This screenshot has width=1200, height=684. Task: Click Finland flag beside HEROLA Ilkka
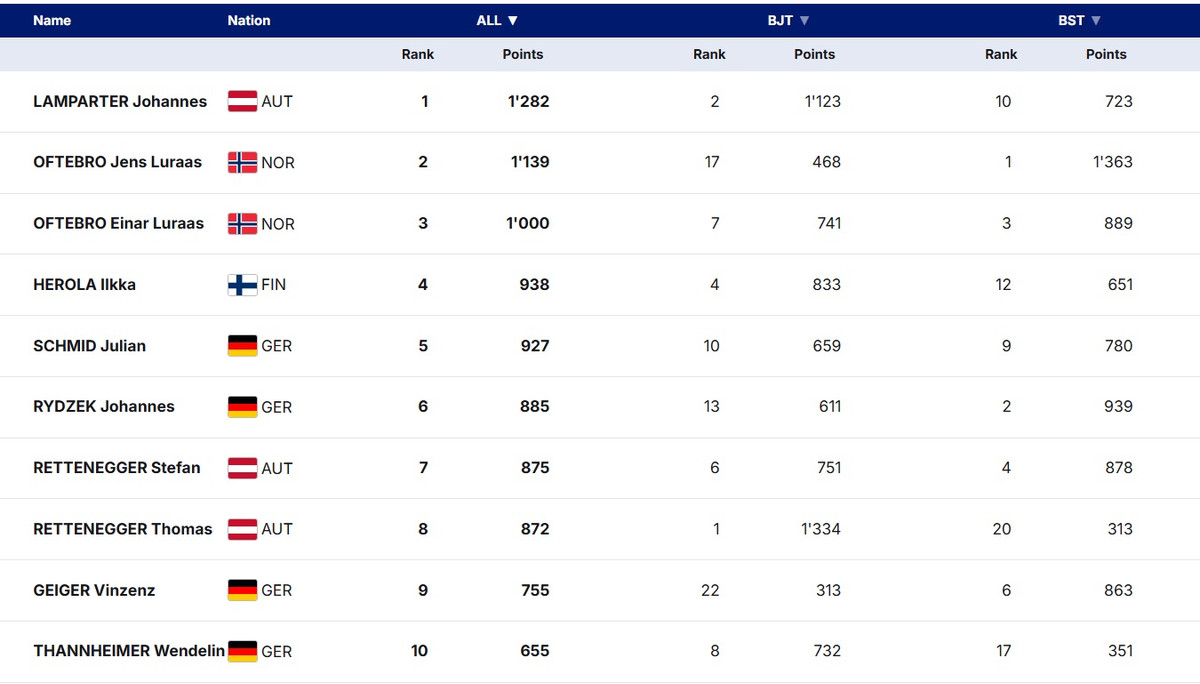pos(242,285)
